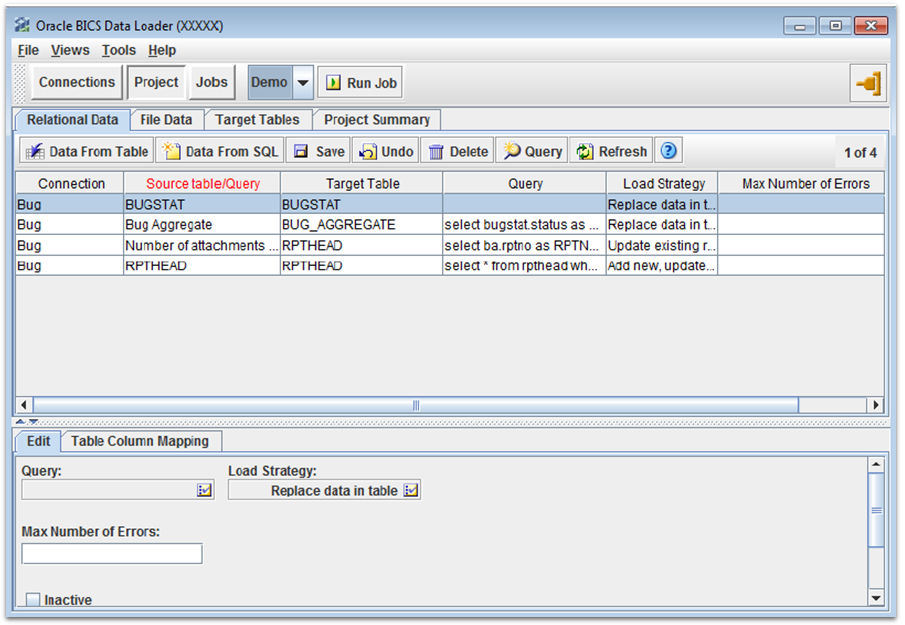Click the Project button
This screenshot has width=905, height=625.
[156, 82]
